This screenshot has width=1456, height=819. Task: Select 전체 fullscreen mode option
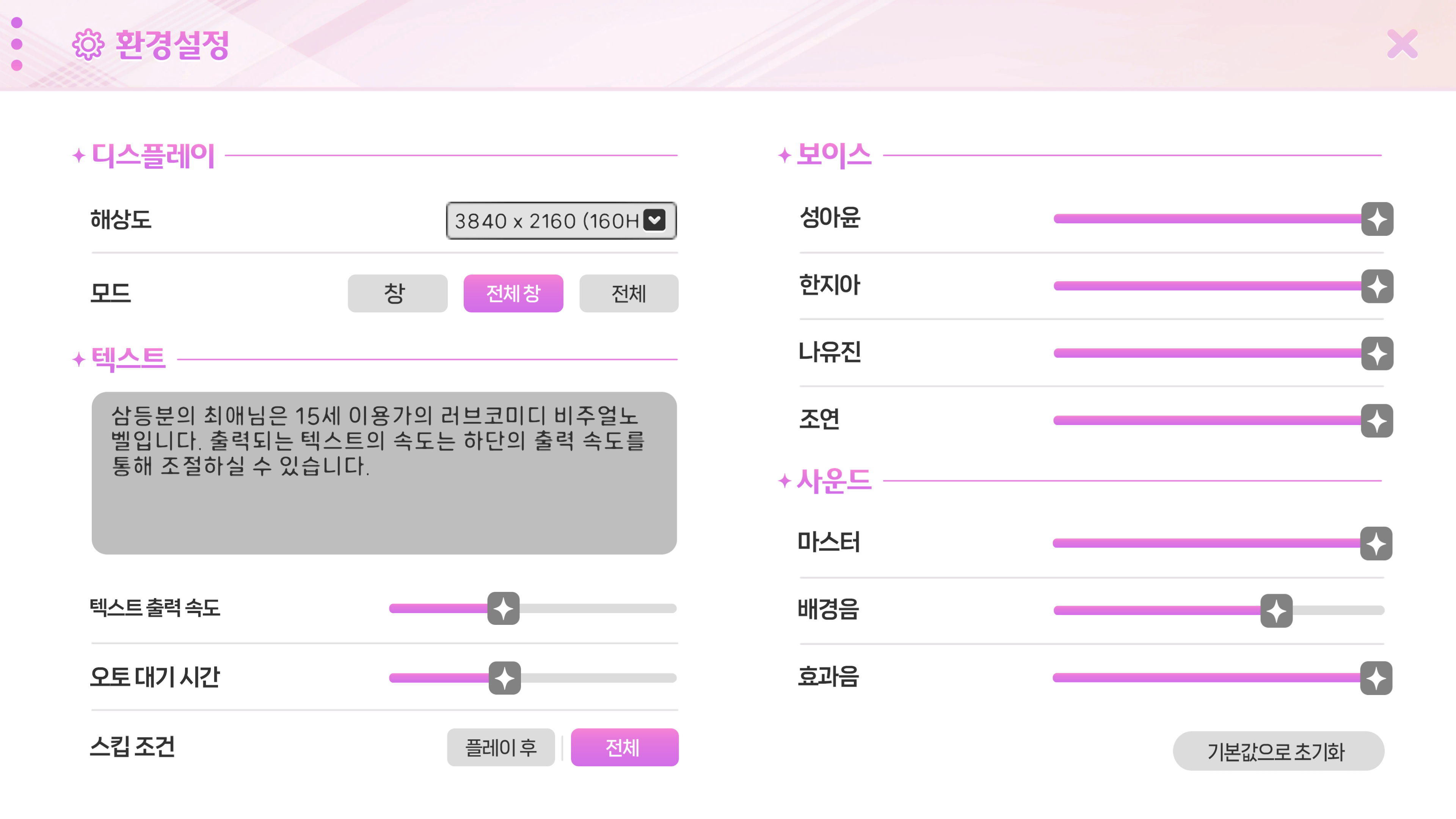(x=629, y=293)
